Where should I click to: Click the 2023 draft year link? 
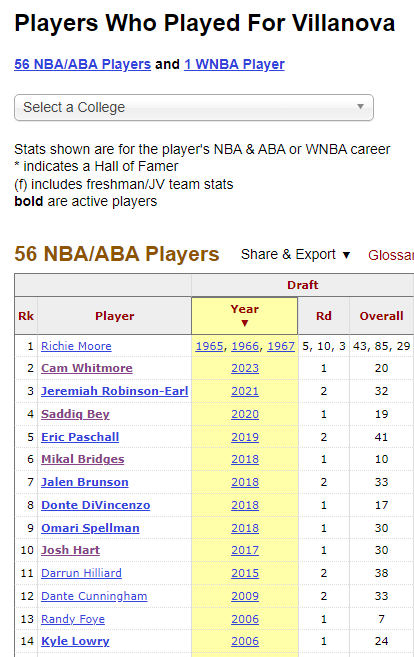tap(245, 368)
